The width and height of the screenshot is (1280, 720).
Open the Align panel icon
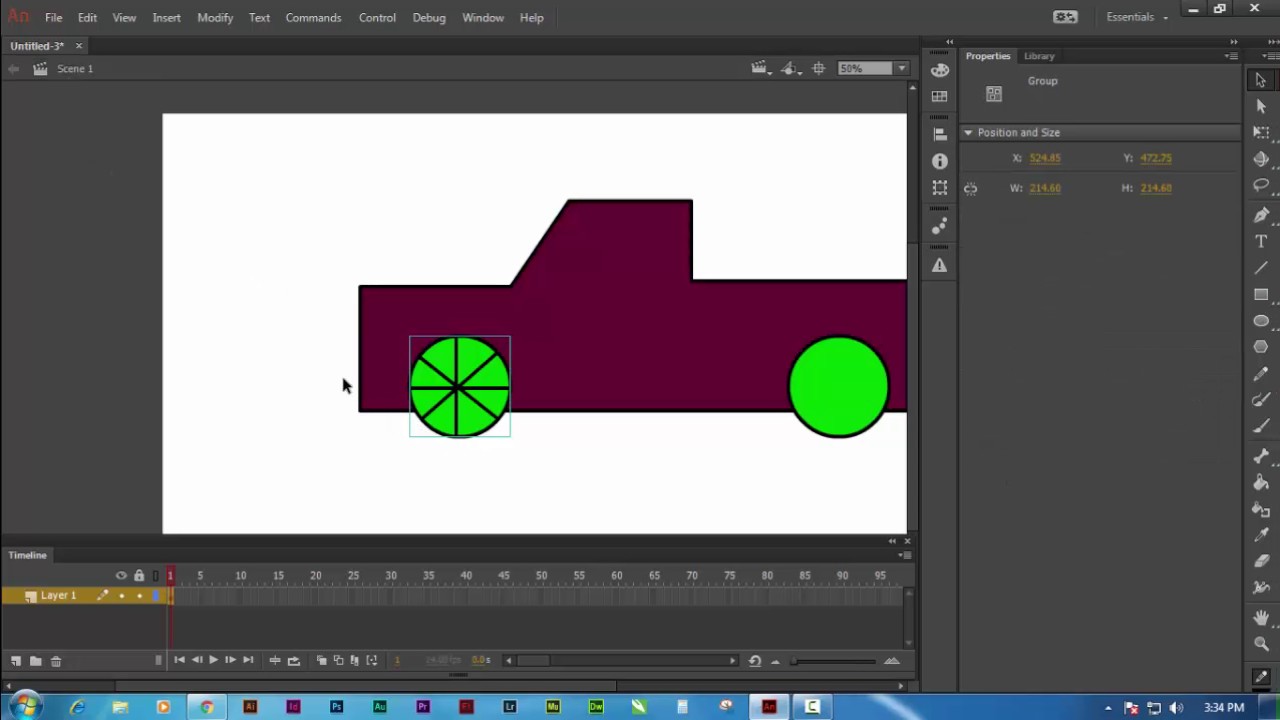[939, 134]
